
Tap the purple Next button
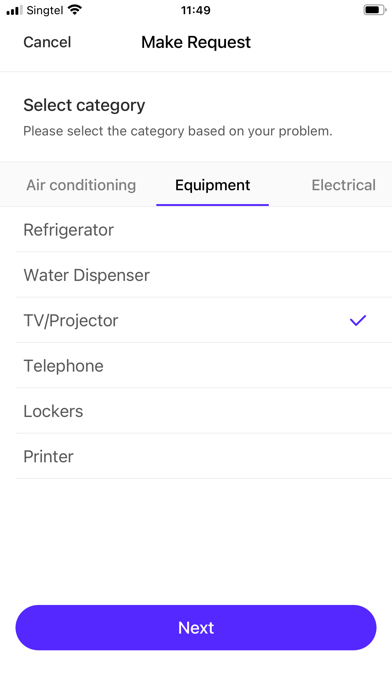click(x=196, y=627)
